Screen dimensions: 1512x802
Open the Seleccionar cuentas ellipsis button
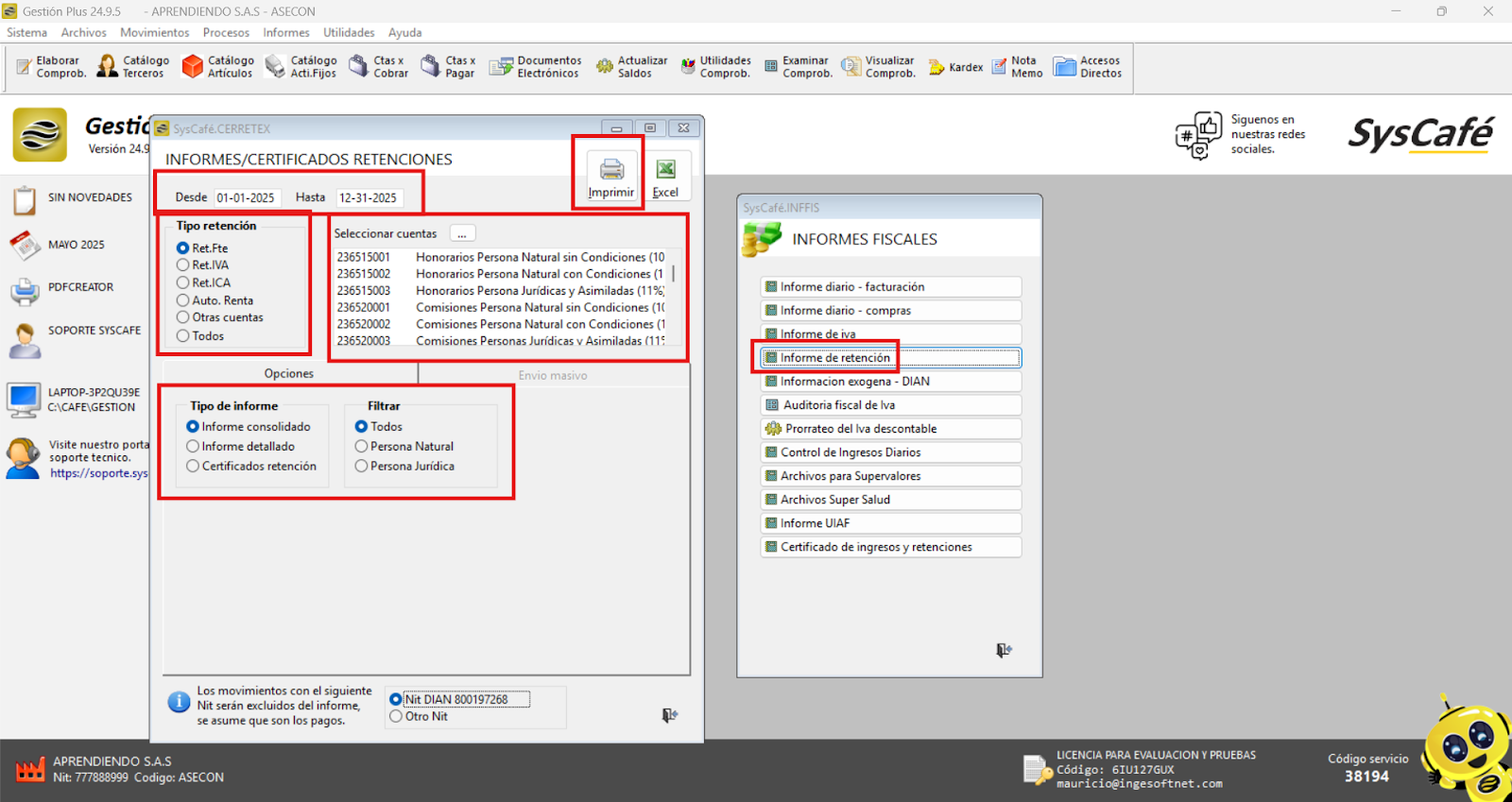[x=462, y=234]
